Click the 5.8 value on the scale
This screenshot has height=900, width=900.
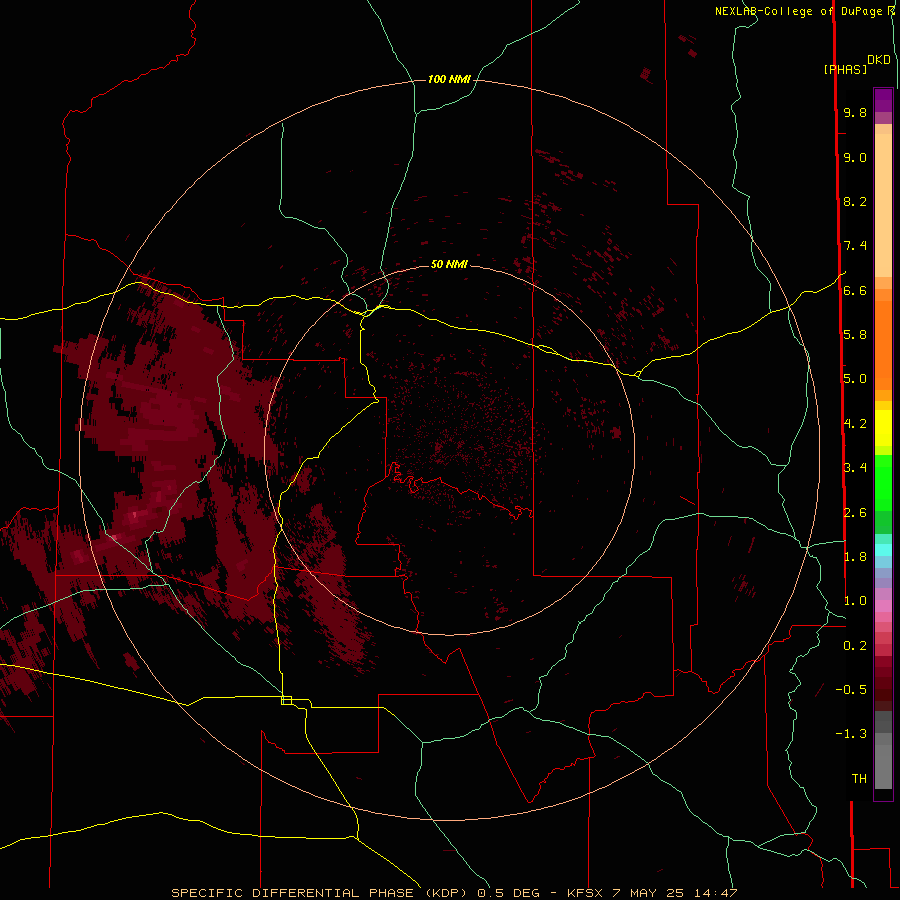pos(855,335)
